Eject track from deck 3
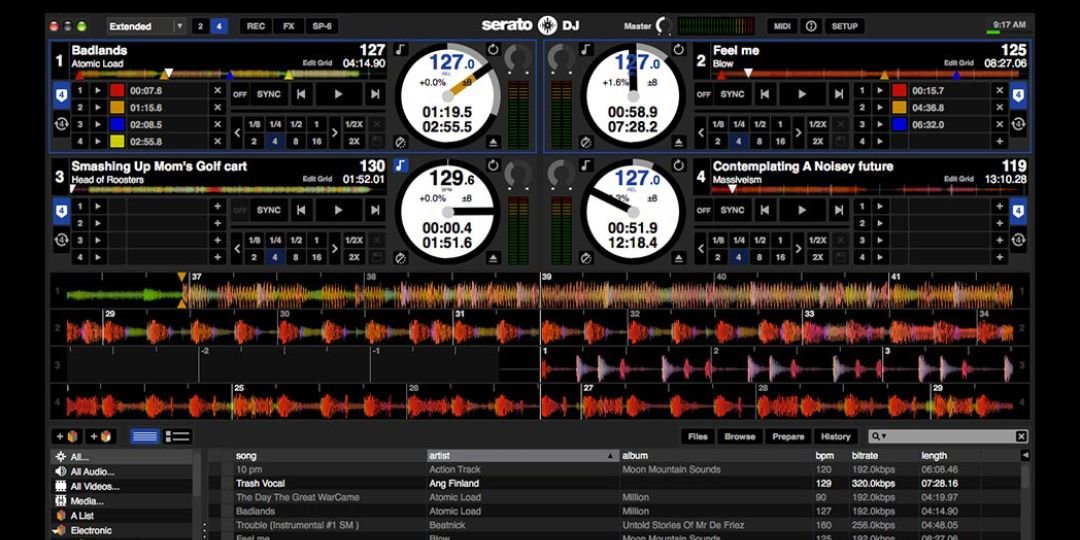The height and width of the screenshot is (540, 1080). point(493,258)
